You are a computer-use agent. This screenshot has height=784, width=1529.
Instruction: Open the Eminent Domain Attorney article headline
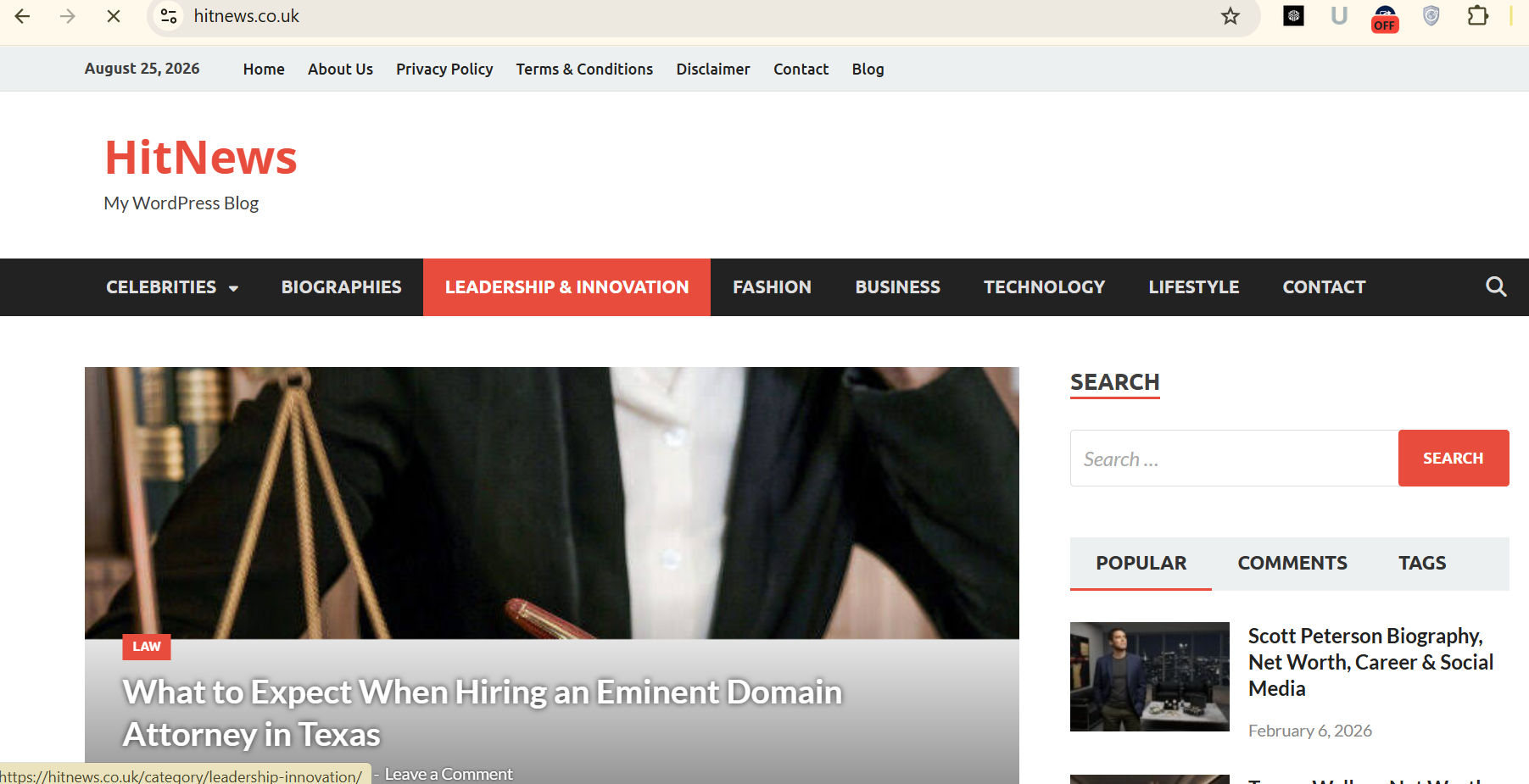pyautogui.click(x=482, y=714)
